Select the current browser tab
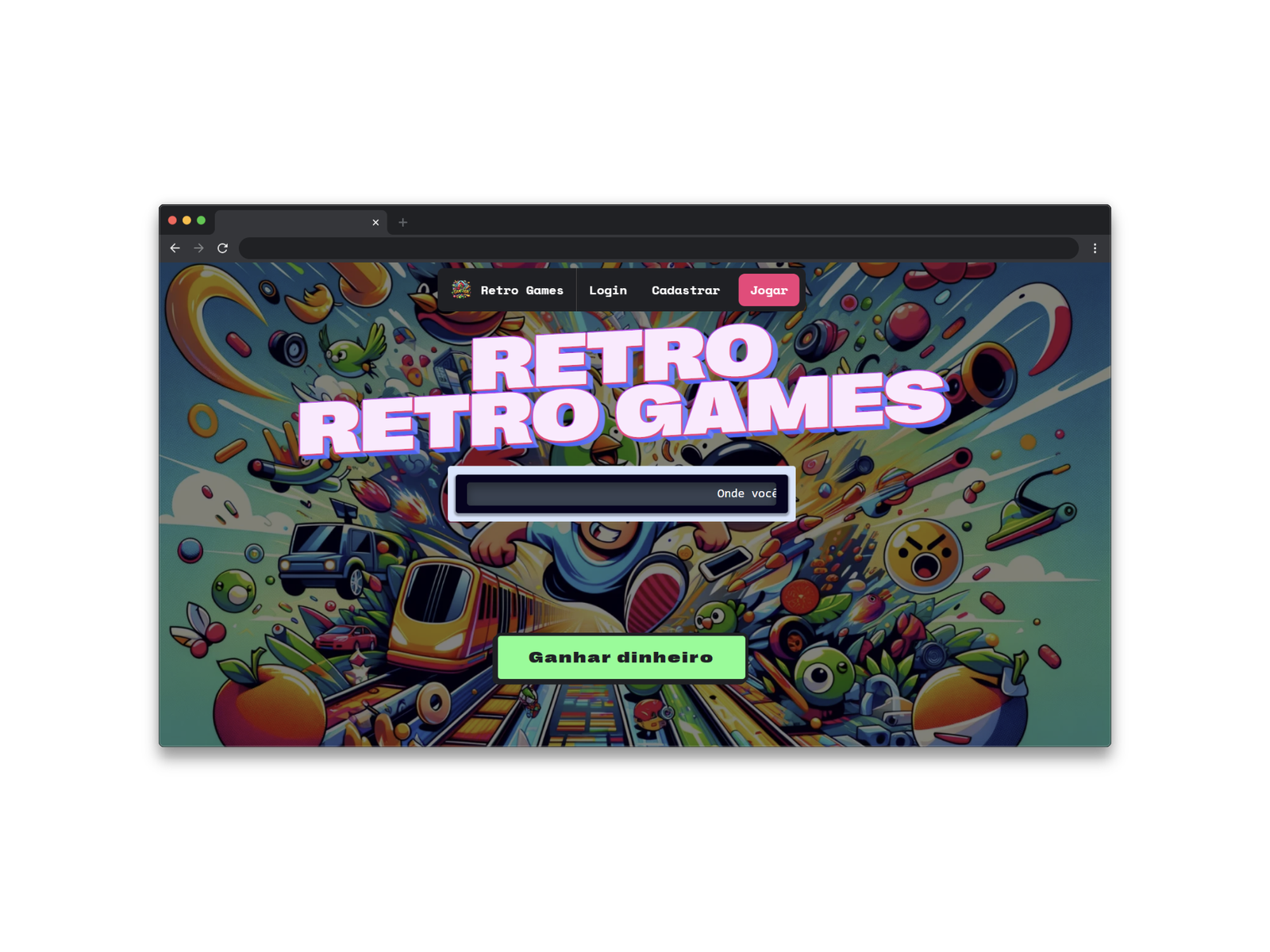The image size is (1270, 952). (x=294, y=223)
